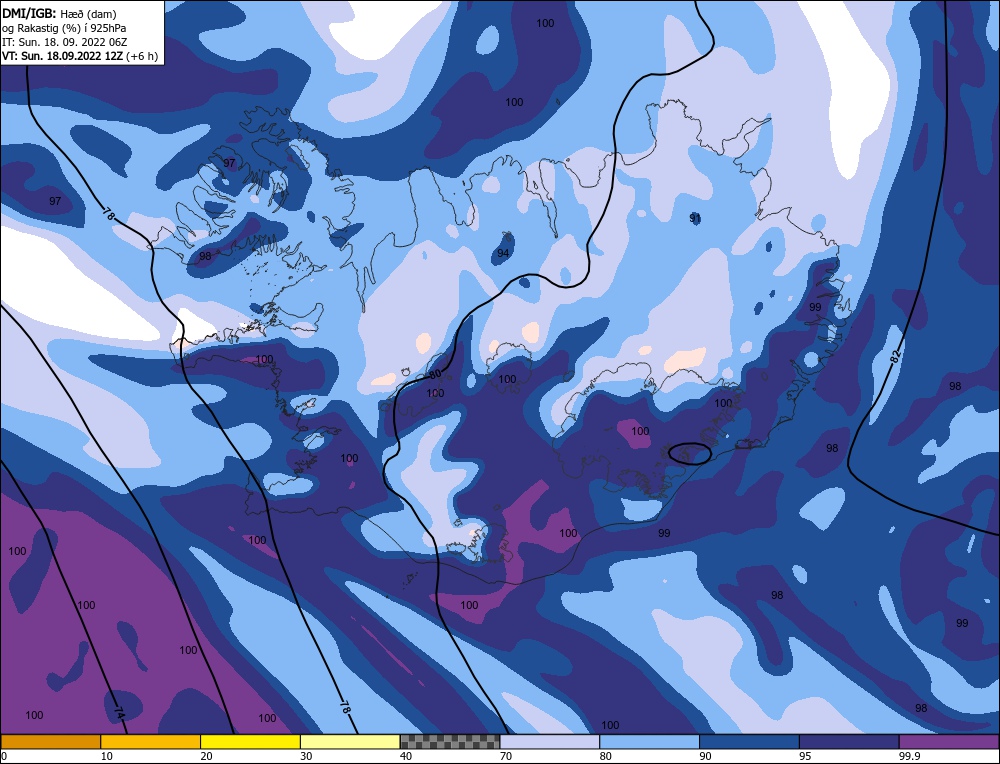Click the '82' contour line label
The image size is (1000, 764).
[x=895, y=355]
